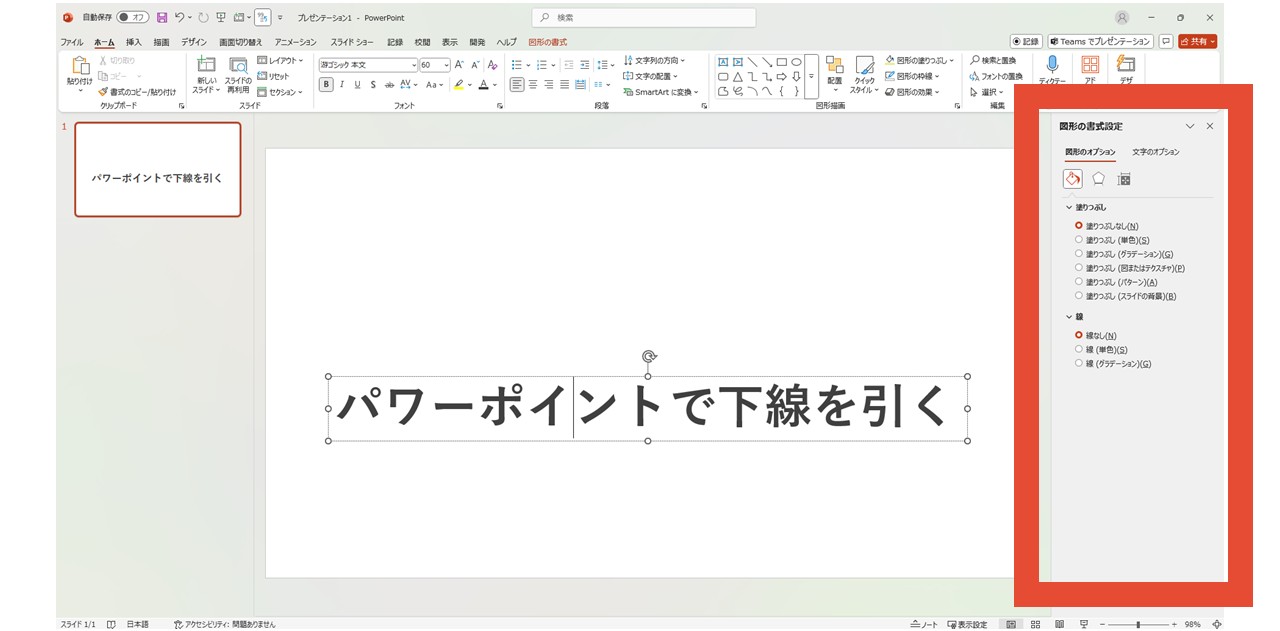
Task: Center-align the text
Action: 533,85
